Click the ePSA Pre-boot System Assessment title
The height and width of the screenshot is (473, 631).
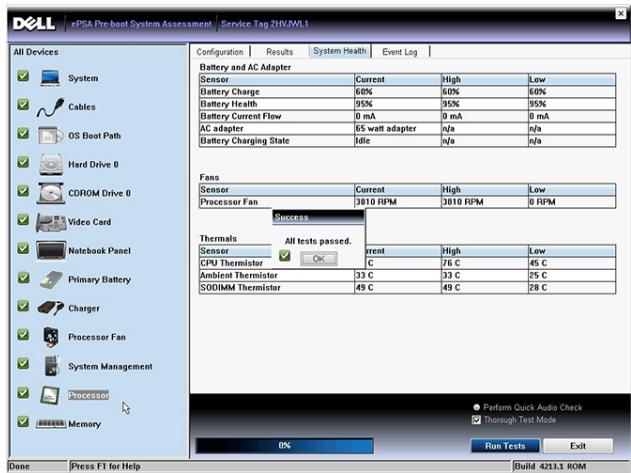[x=141, y=24]
